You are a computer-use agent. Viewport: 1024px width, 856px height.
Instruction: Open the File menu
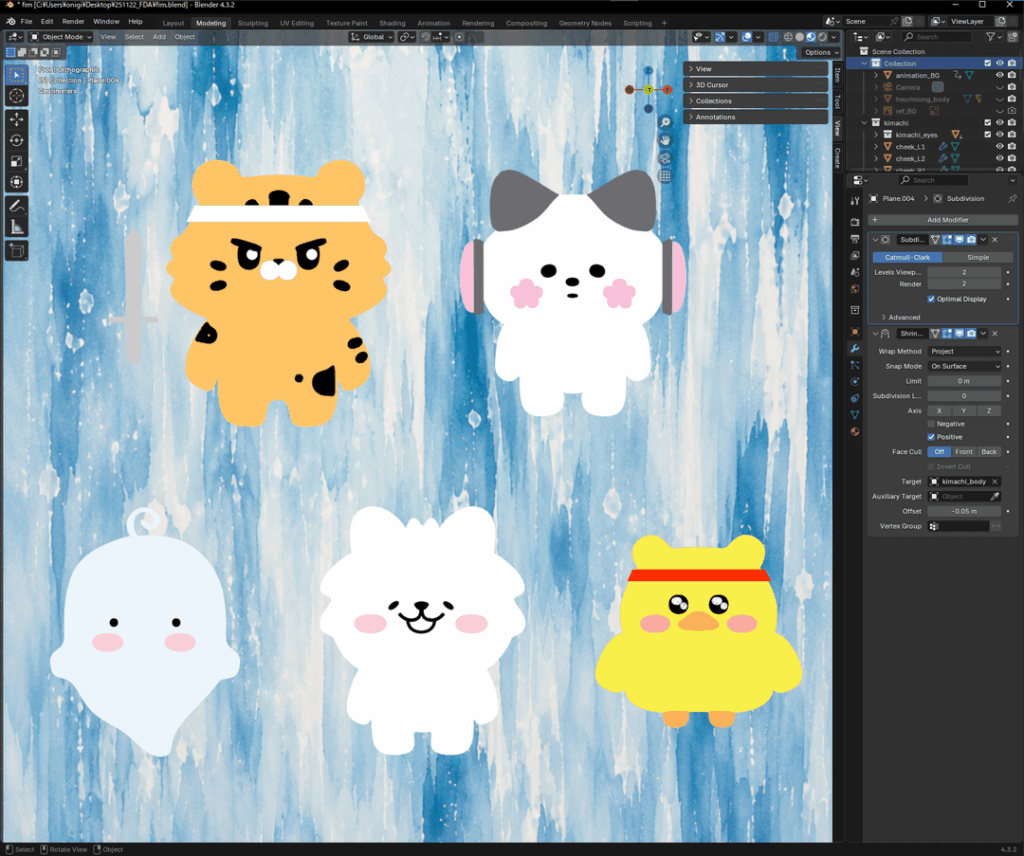(x=26, y=22)
